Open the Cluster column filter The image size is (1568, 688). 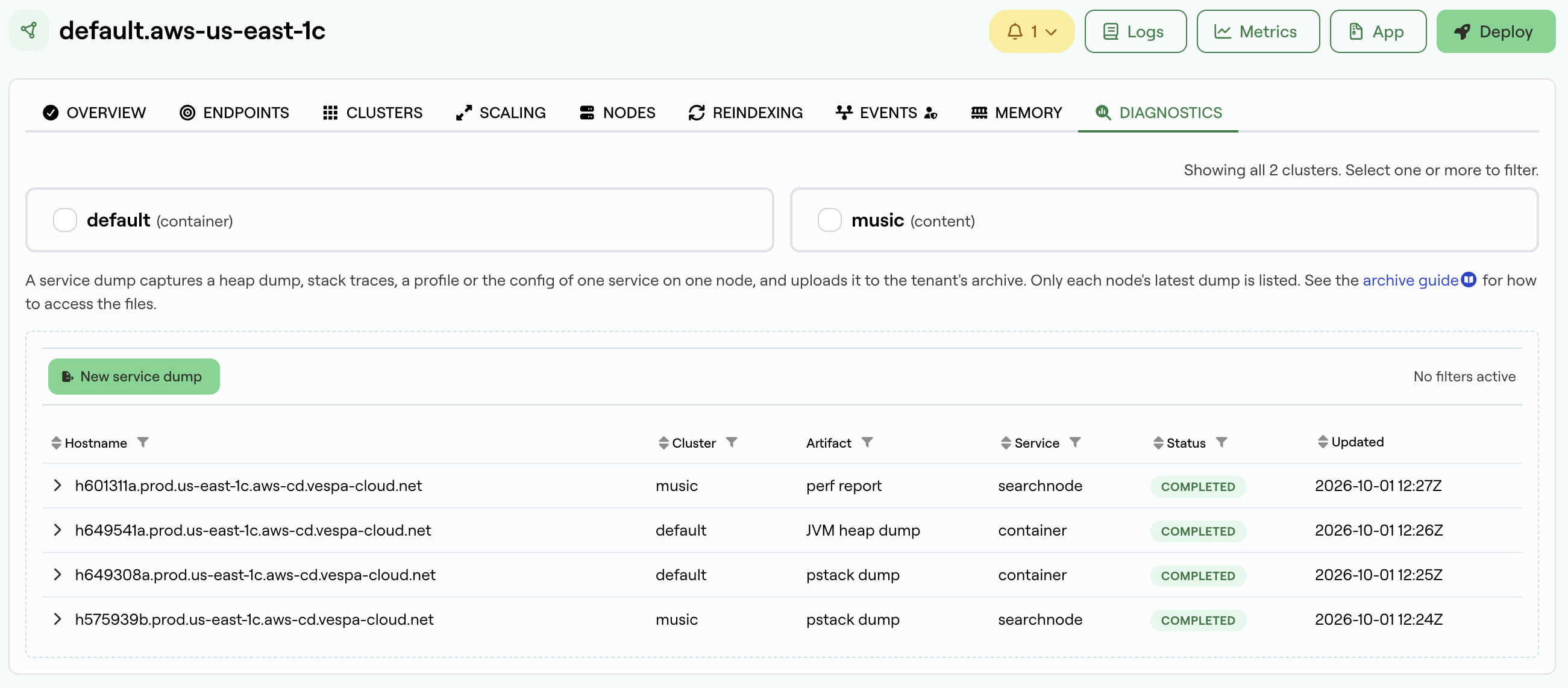point(732,442)
